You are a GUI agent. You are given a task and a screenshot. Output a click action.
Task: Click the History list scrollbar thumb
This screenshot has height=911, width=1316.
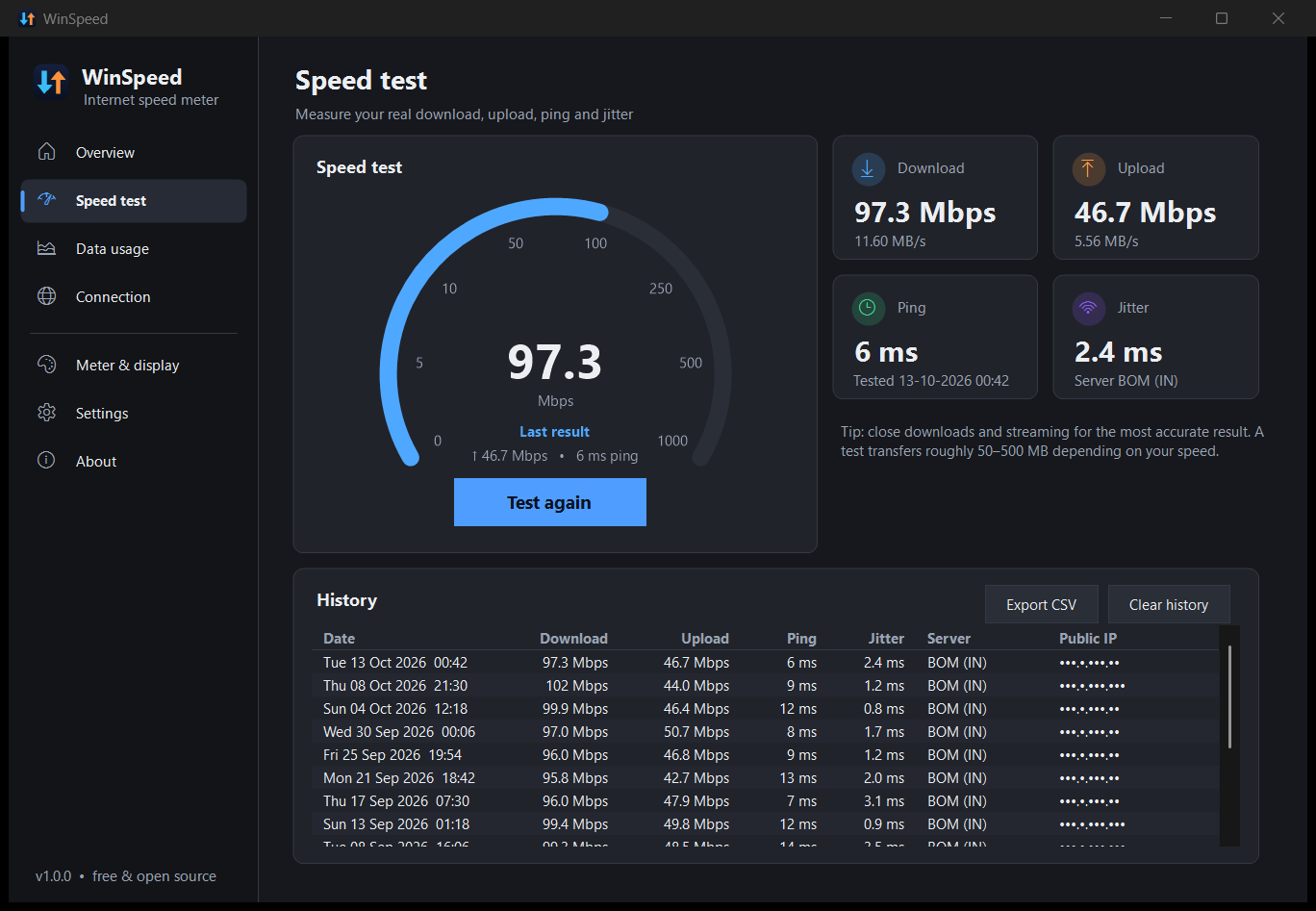coord(1229,696)
